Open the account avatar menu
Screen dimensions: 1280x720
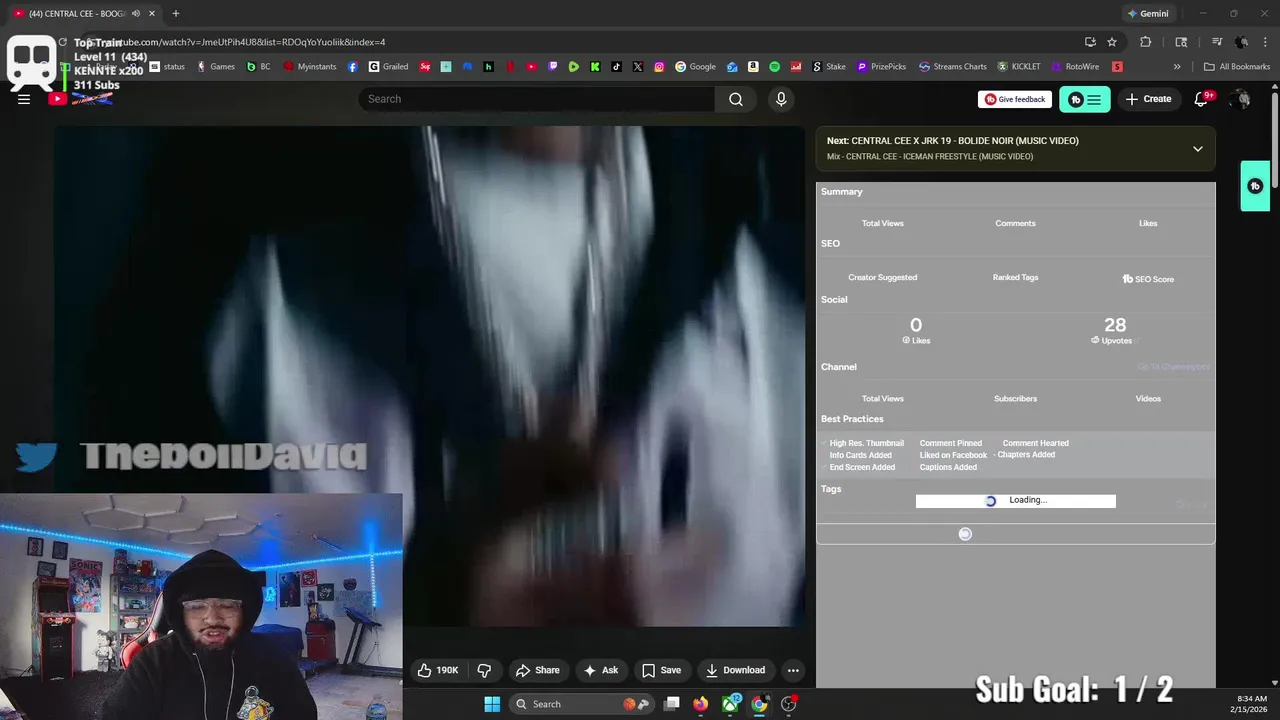1241,99
